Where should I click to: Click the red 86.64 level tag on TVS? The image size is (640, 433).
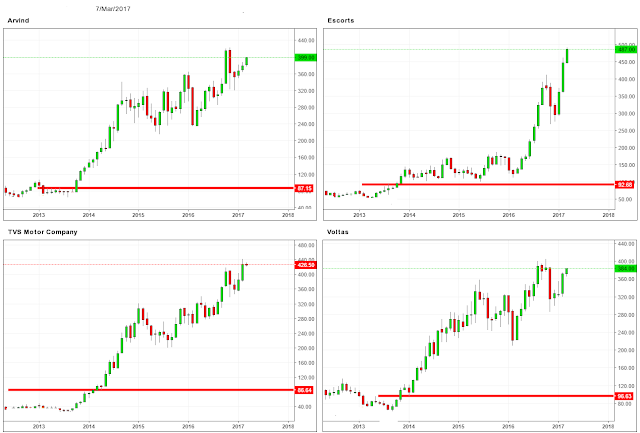[x=304, y=390]
